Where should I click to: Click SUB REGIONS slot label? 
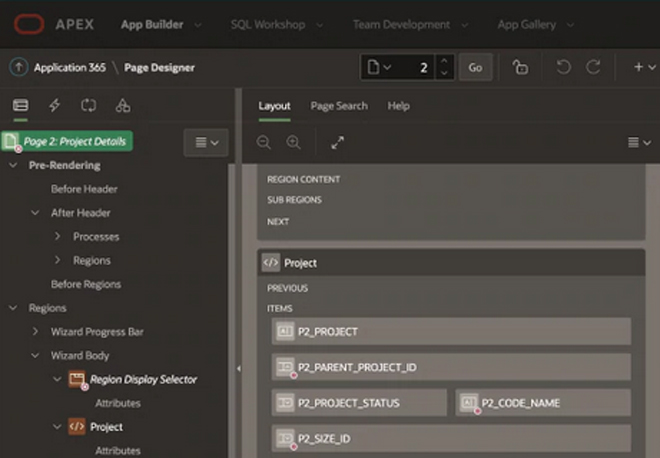coord(294,200)
